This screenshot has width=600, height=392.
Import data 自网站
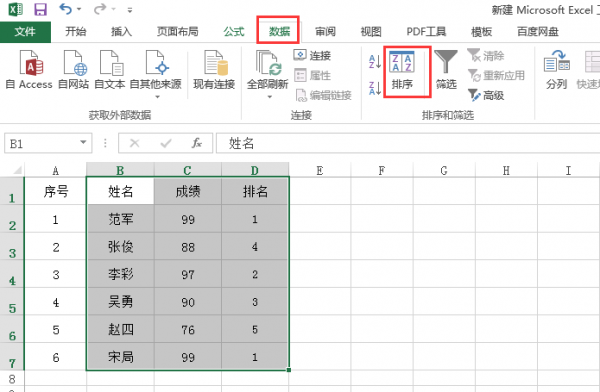pos(73,70)
